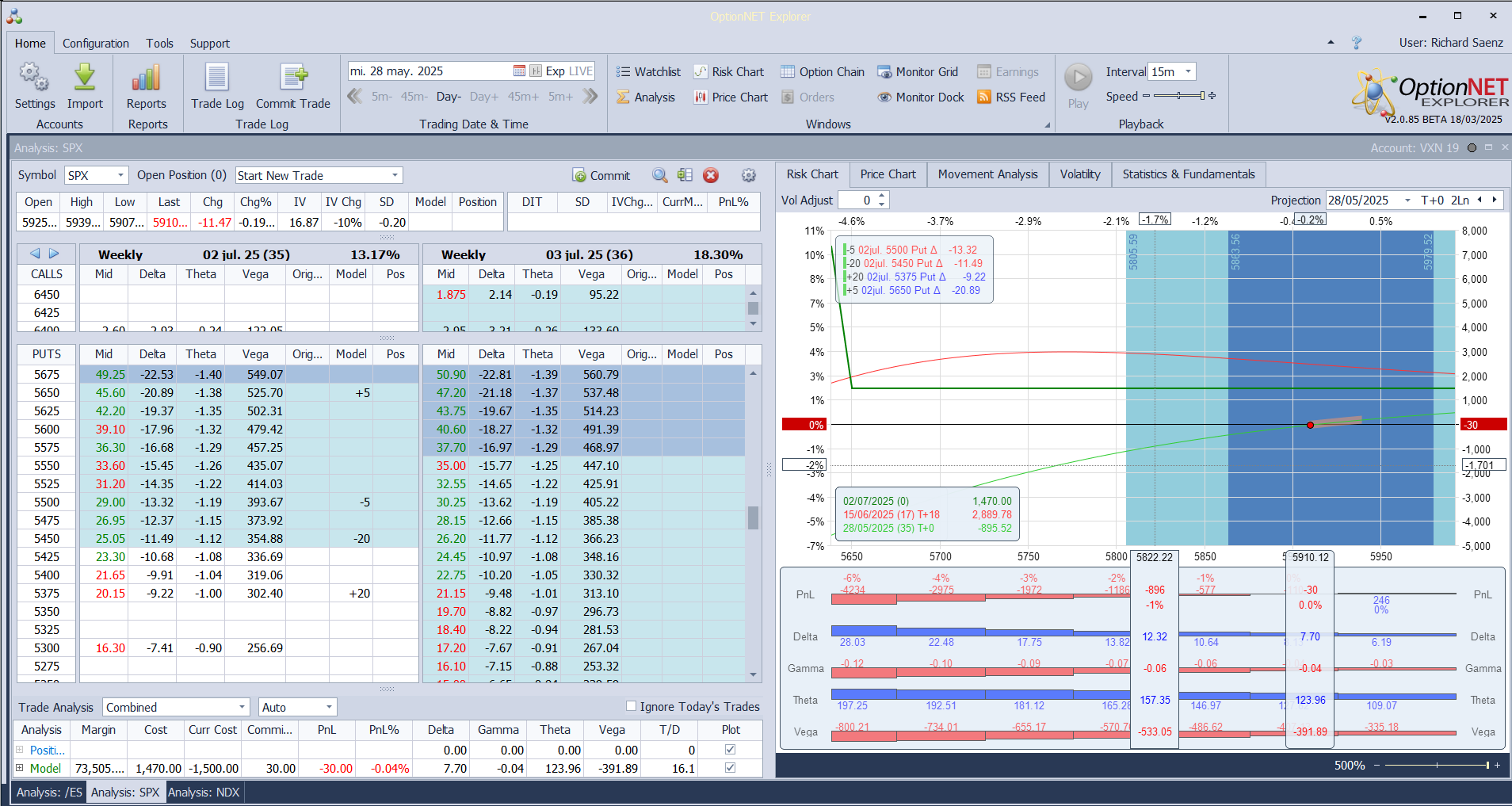Open the RSS Feed window

[x=1011, y=97]
